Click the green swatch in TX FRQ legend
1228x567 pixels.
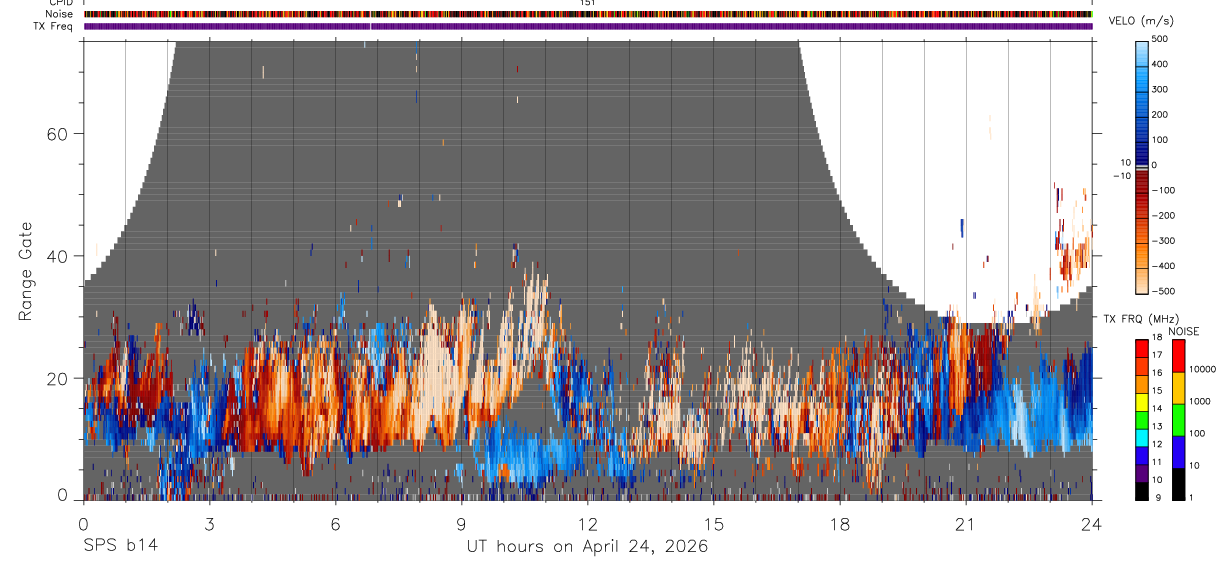1141,418
